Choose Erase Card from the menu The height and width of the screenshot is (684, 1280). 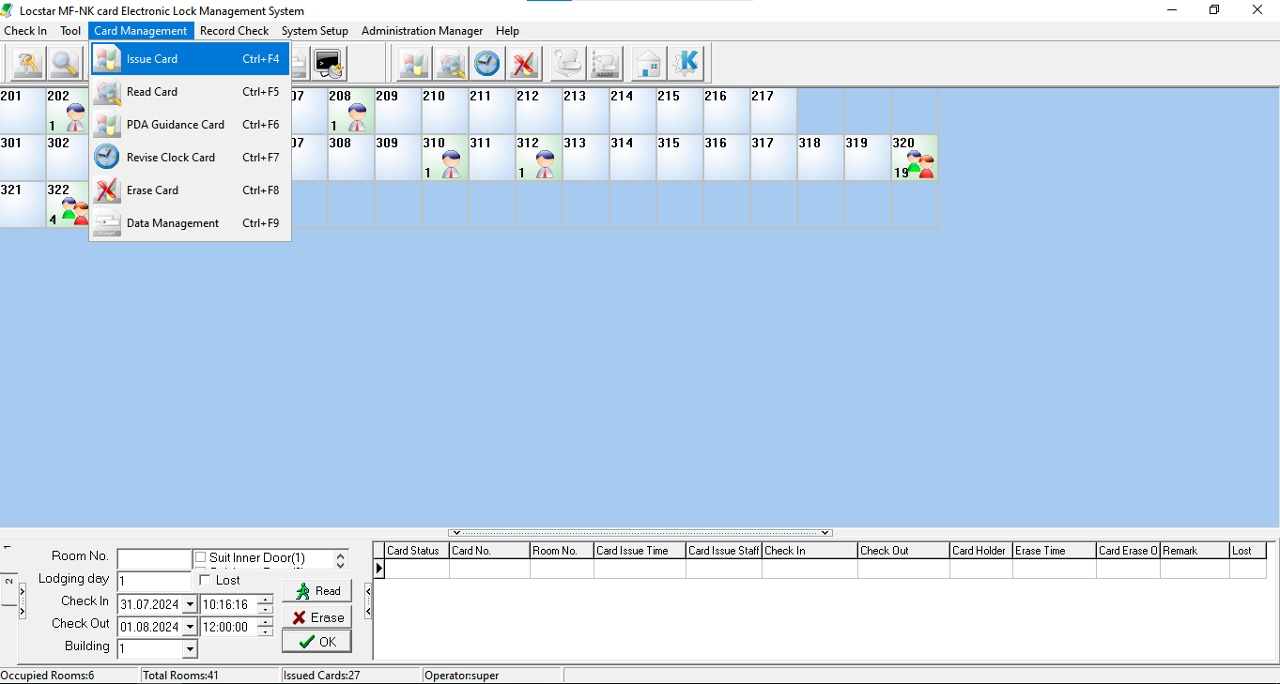point(190,190)
